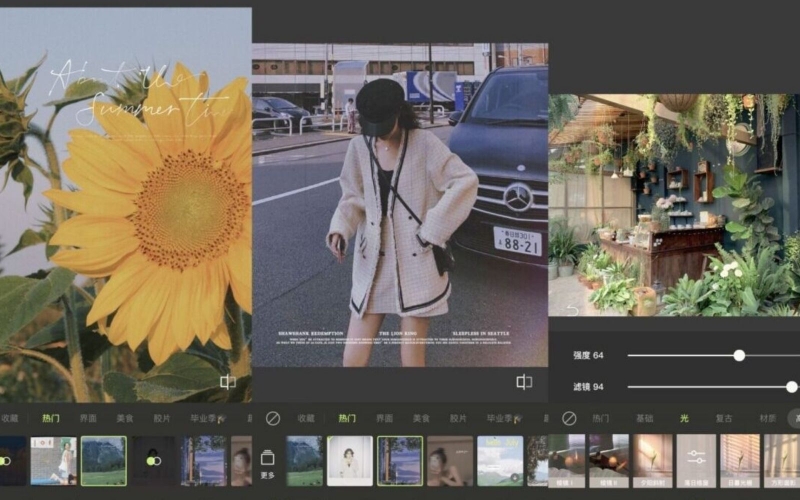
Task: Toggle the green dot switch on dark filter thumbnail
Action: 153,461
